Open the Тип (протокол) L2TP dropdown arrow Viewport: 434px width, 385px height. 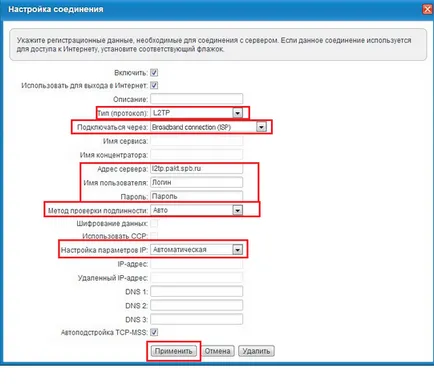(x=237, y=113)
